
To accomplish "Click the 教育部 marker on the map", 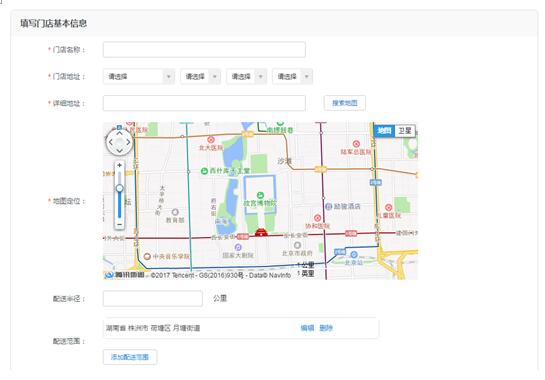I will pos(175,212).
